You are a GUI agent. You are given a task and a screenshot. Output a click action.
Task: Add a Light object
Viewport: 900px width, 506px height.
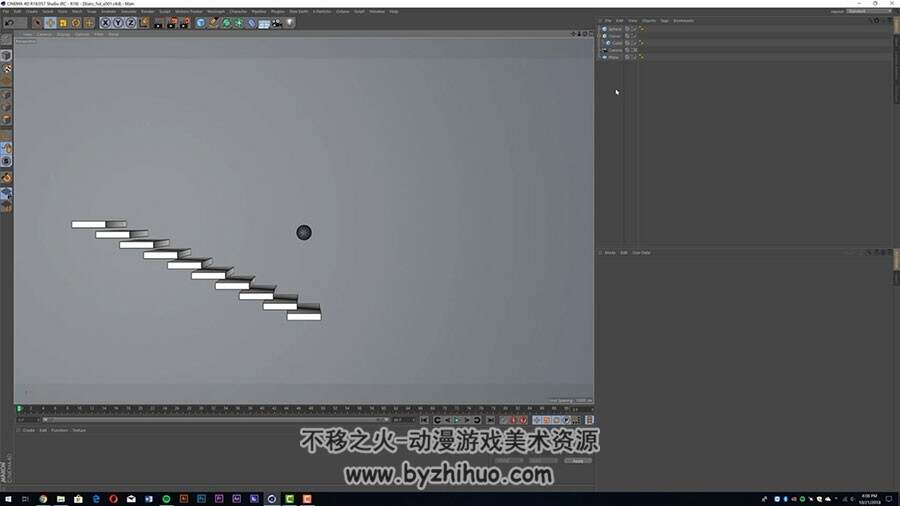point(290,23)
